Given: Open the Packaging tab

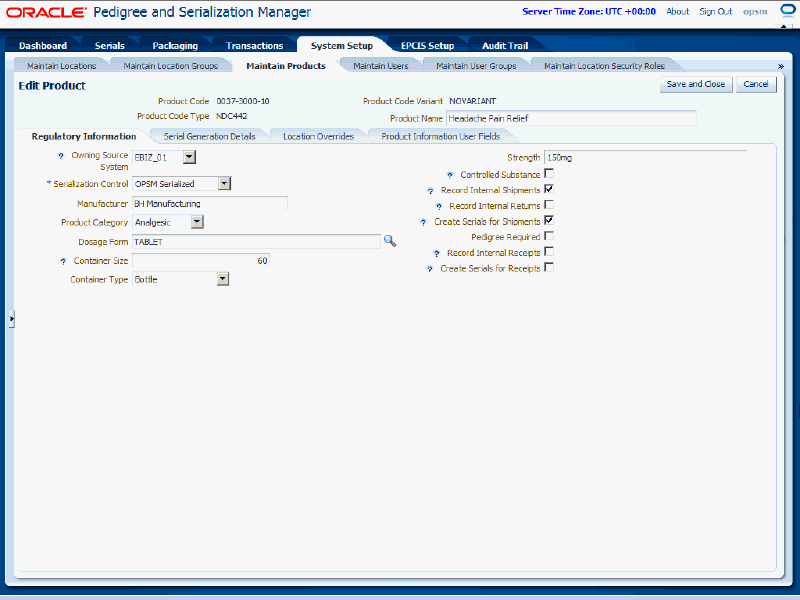Looking at the screenshot, I should pyautogui.click(x=175, y=45).
